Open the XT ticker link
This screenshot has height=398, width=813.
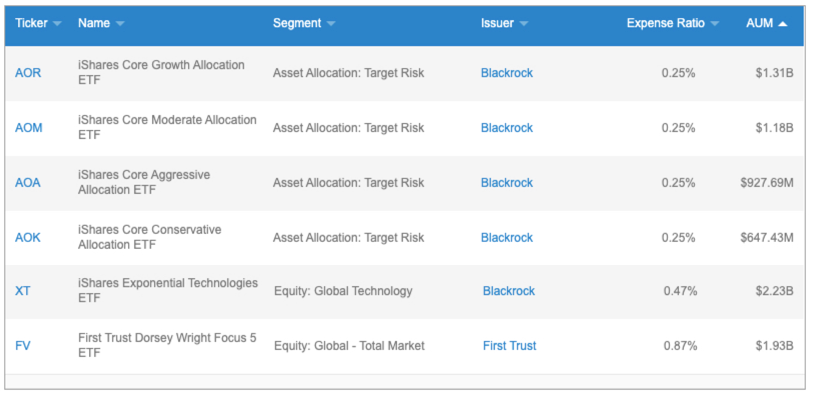[23, 291]
